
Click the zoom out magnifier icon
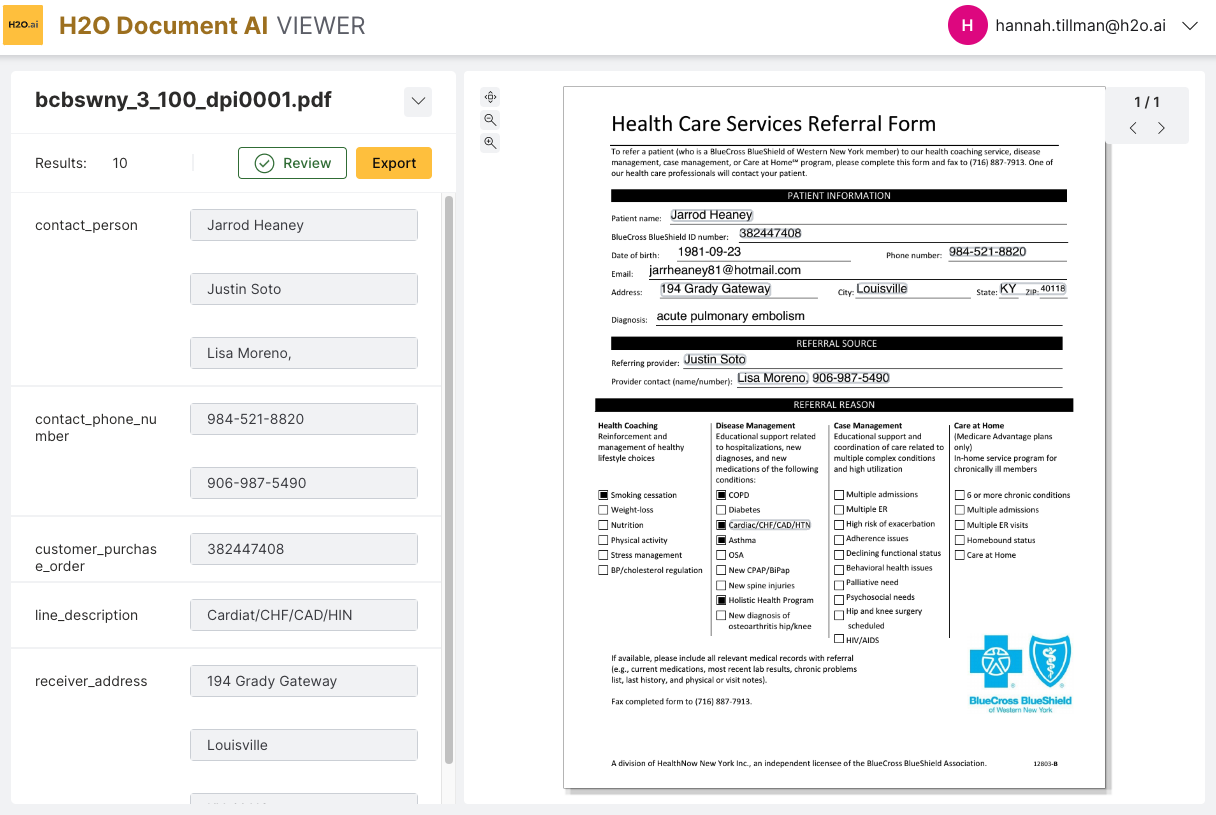tap(490, 119)
